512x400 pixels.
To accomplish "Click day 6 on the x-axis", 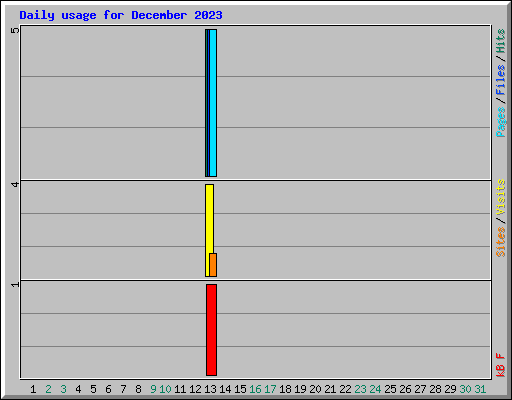I will pos(108,389).
